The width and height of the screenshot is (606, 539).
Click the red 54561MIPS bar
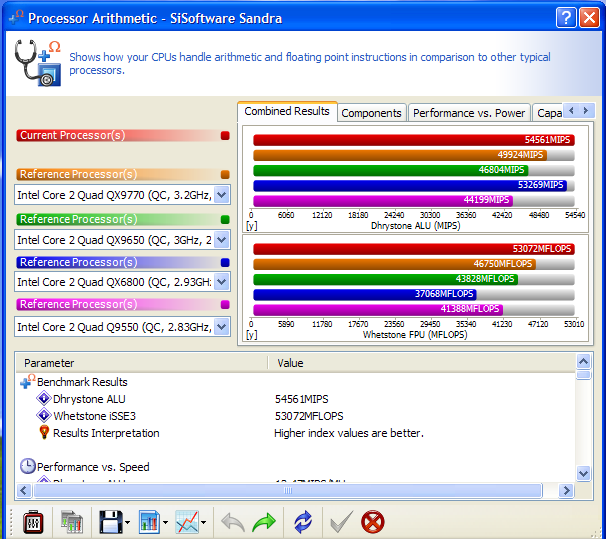tap(414, 139)
